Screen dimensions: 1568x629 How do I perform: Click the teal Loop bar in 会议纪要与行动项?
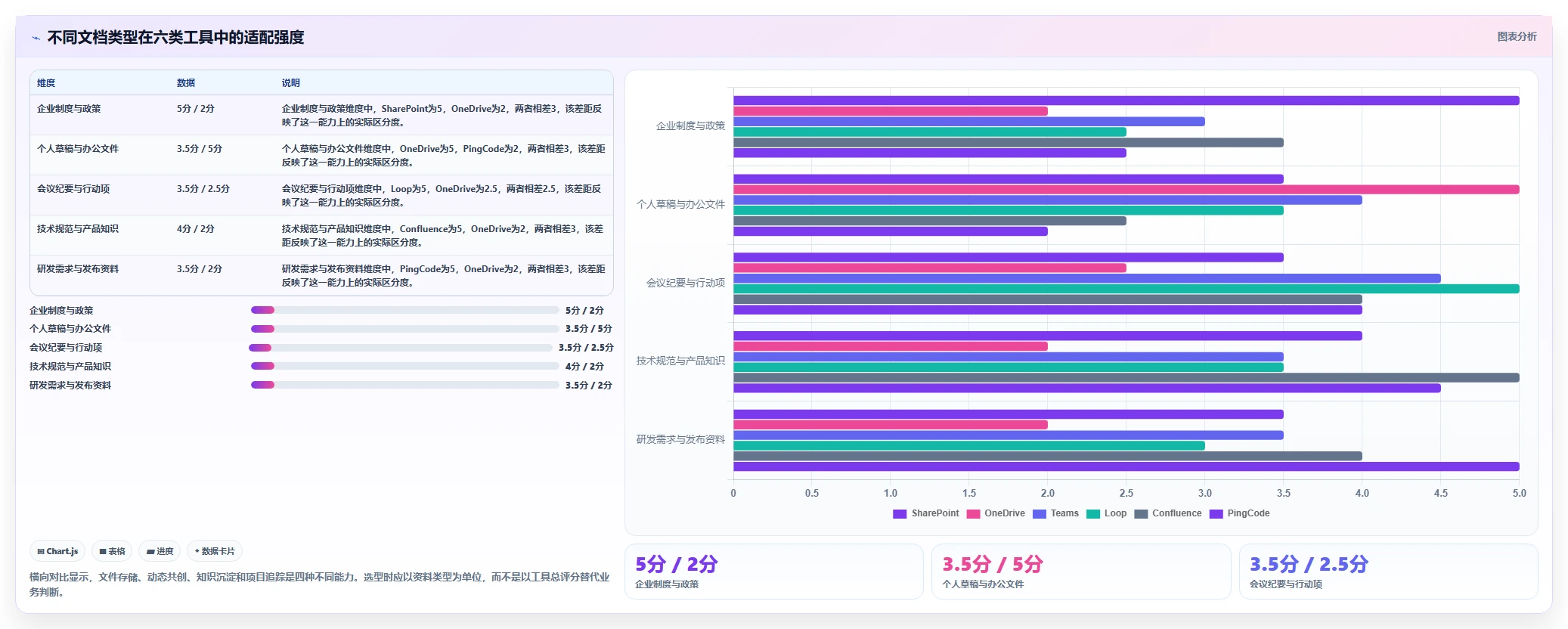1126,289
